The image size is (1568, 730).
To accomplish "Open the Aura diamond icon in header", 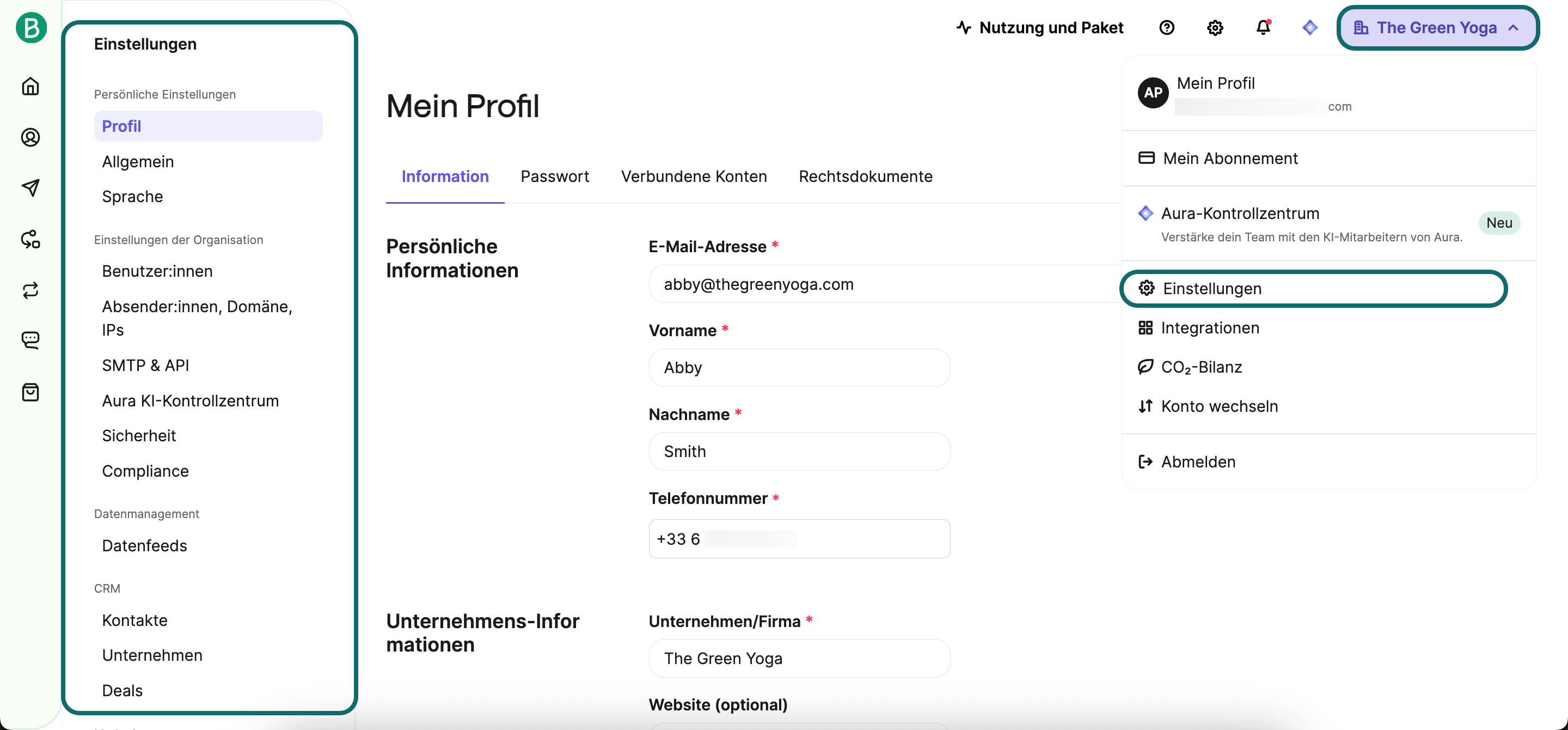I will coord(1309,27).
